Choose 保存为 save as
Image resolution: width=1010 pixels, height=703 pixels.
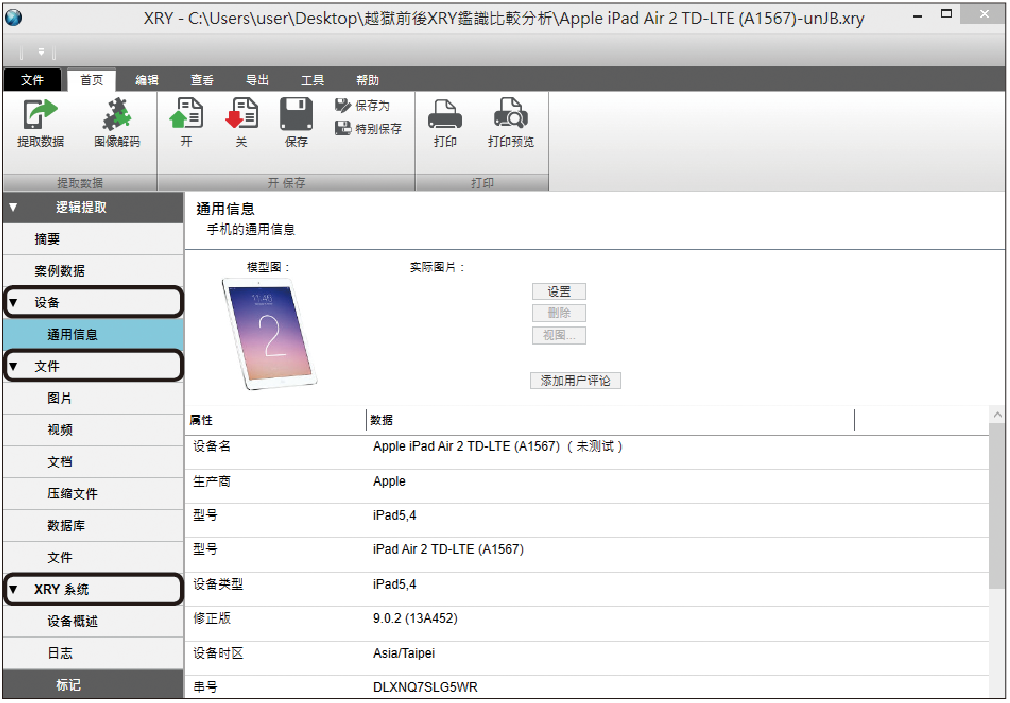click(363, 105)
